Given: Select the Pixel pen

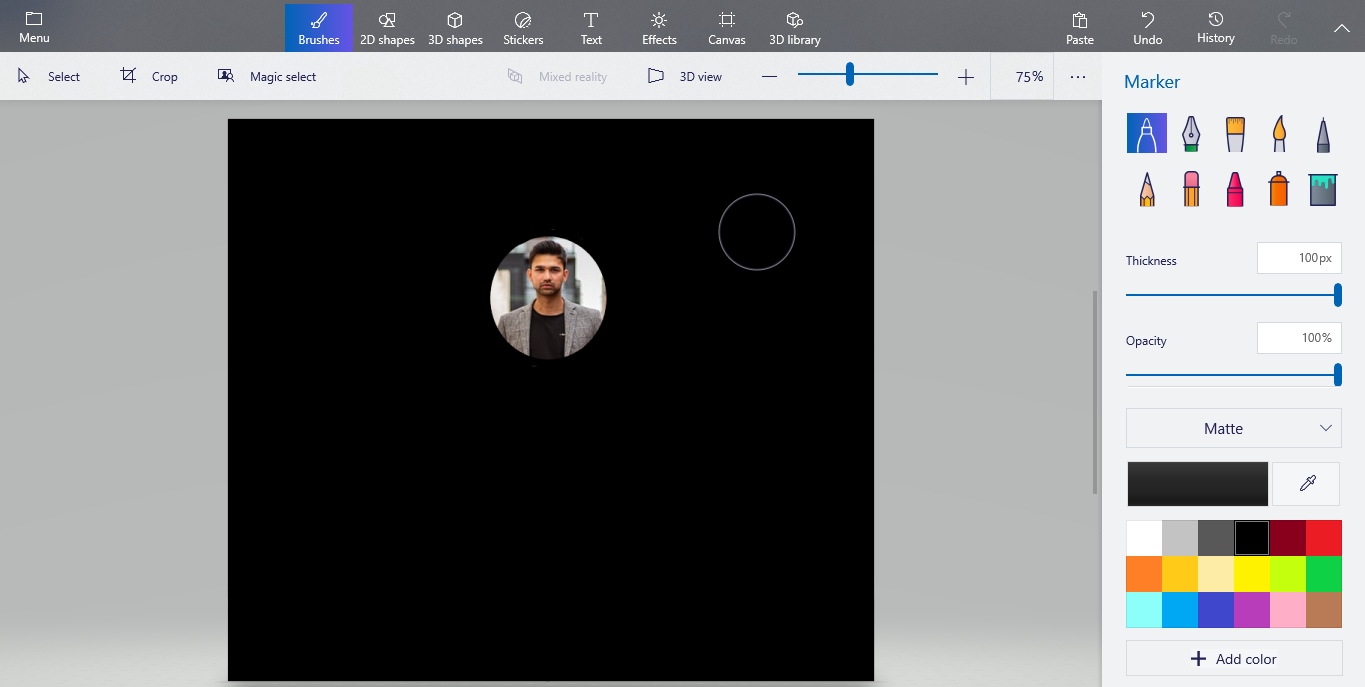Looking at the screenshot, I should pyautogui.click(x=1322, y=133).
